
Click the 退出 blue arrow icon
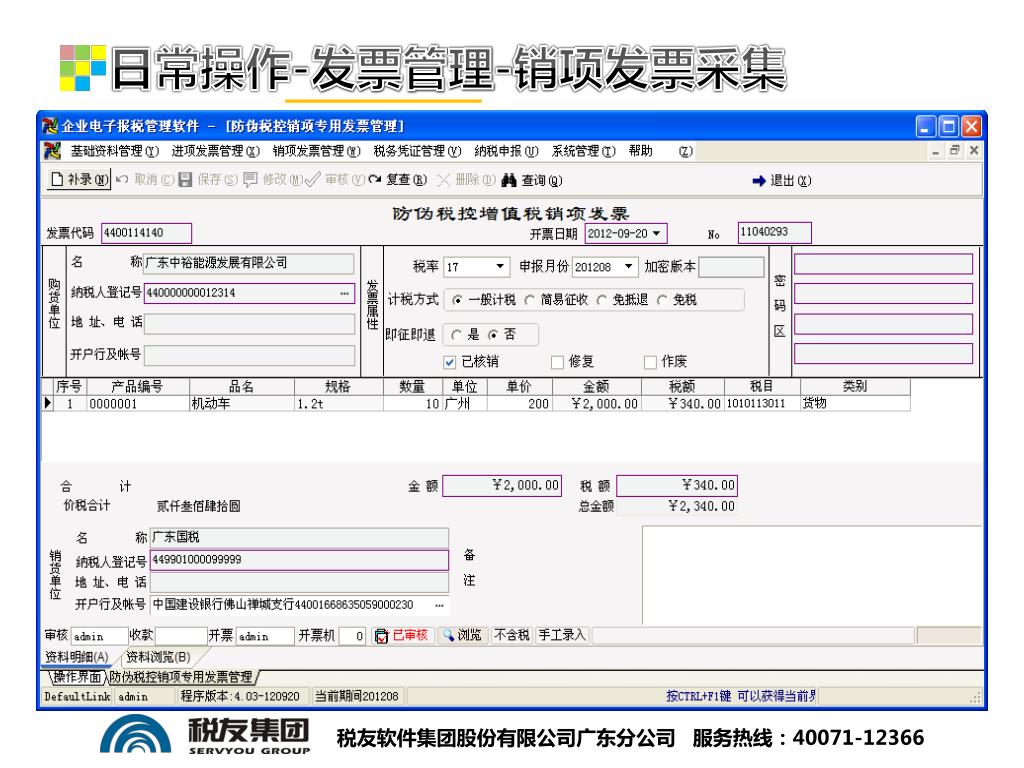[x=758, y=181]
